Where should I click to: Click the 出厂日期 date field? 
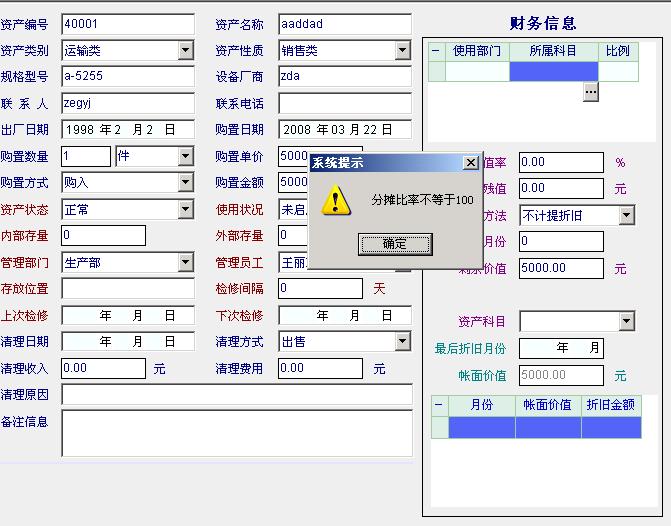[127, 129]
